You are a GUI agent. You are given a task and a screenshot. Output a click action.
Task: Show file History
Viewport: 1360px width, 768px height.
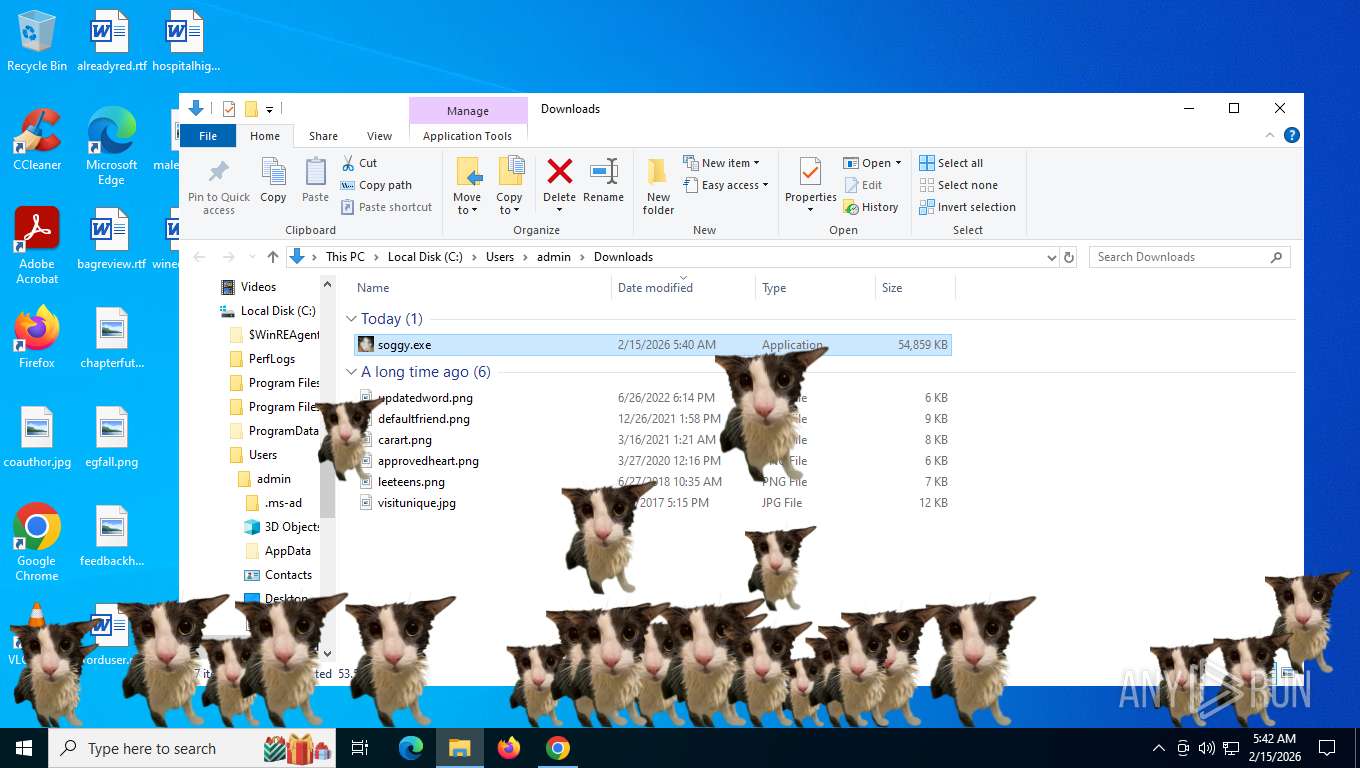point(871,207)
